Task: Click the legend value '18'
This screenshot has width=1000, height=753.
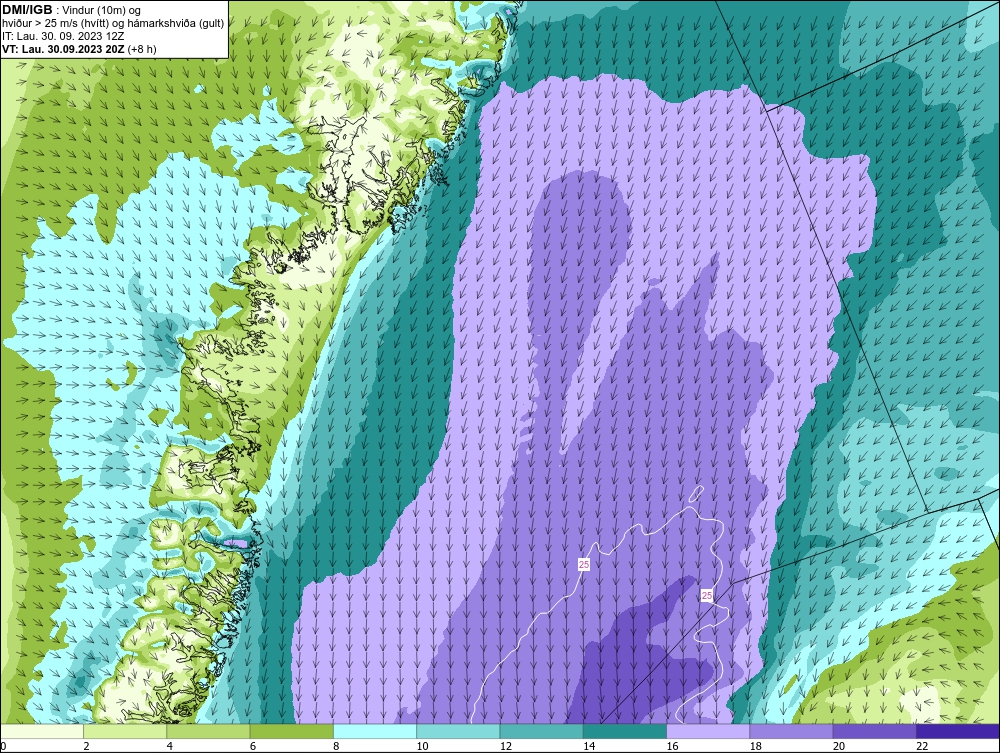Action: click(x=756, y=747)
